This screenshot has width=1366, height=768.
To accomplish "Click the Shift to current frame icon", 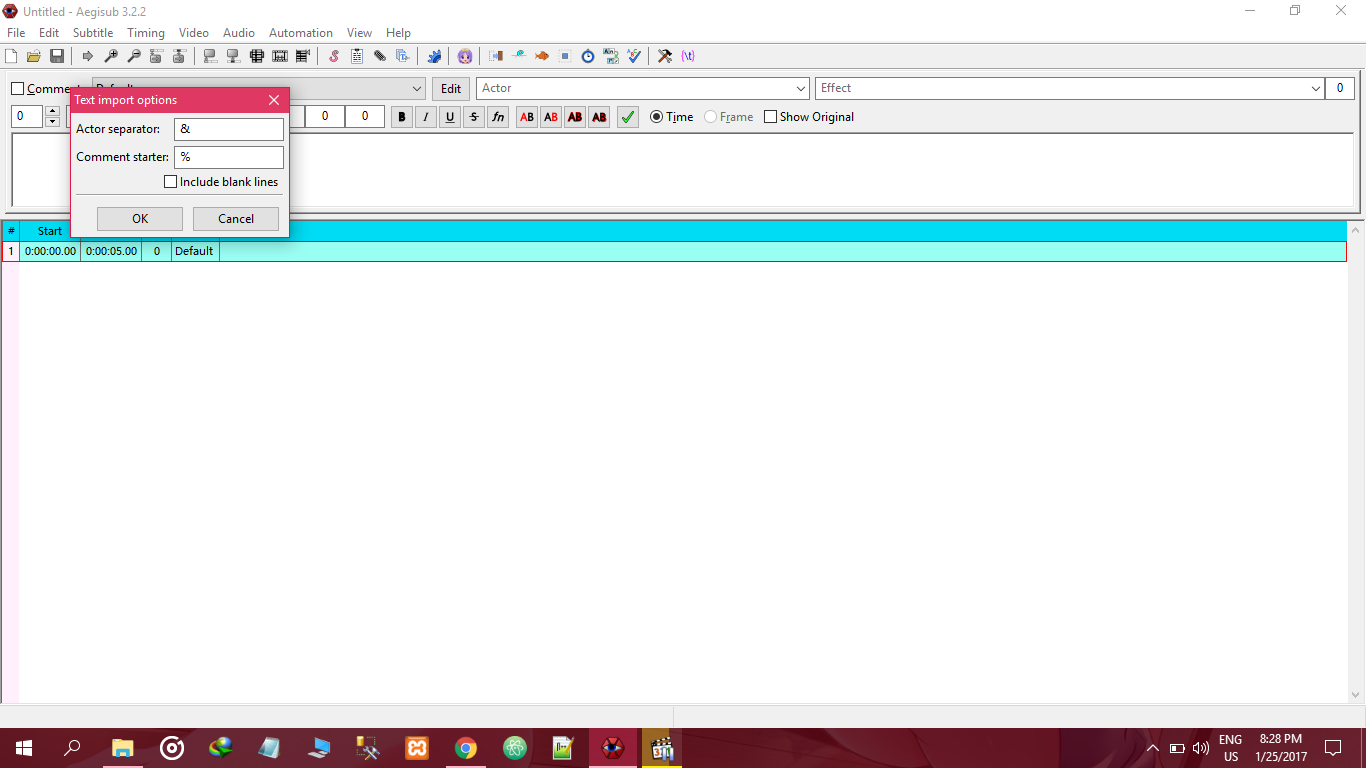I will (302, 56).
